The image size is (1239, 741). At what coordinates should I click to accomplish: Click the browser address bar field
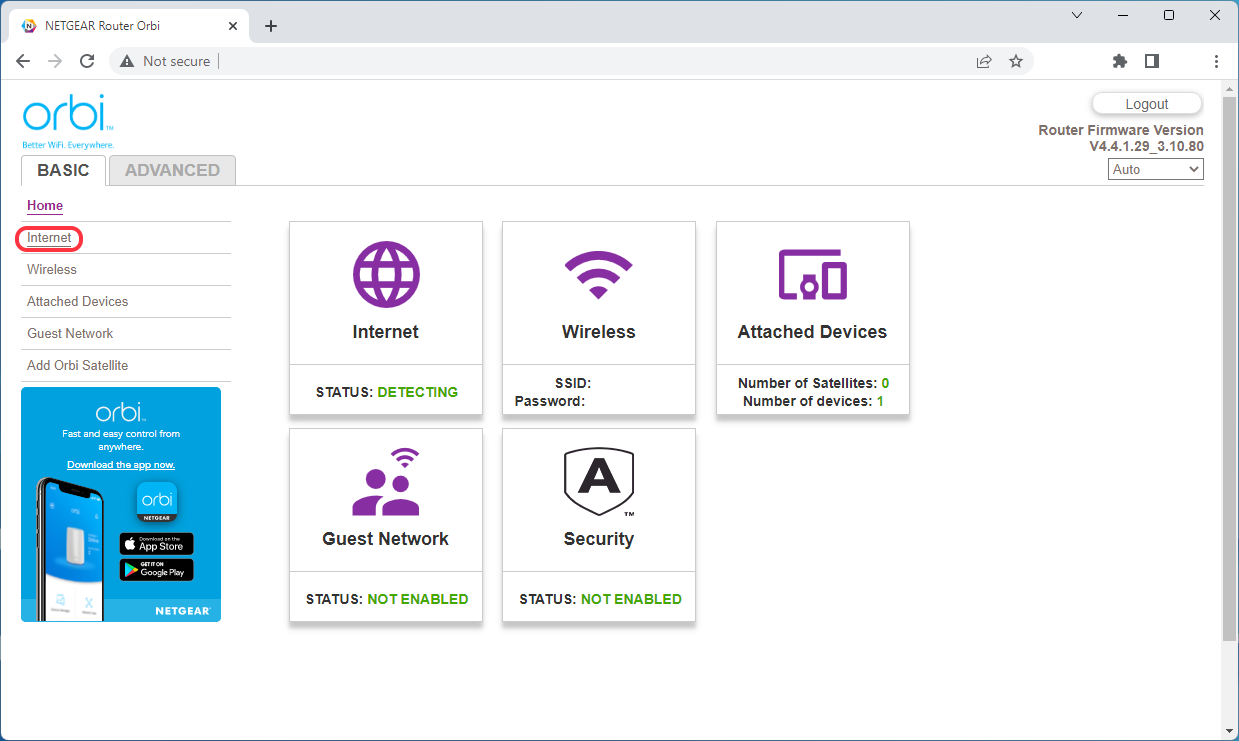click(x=570, y=61)
